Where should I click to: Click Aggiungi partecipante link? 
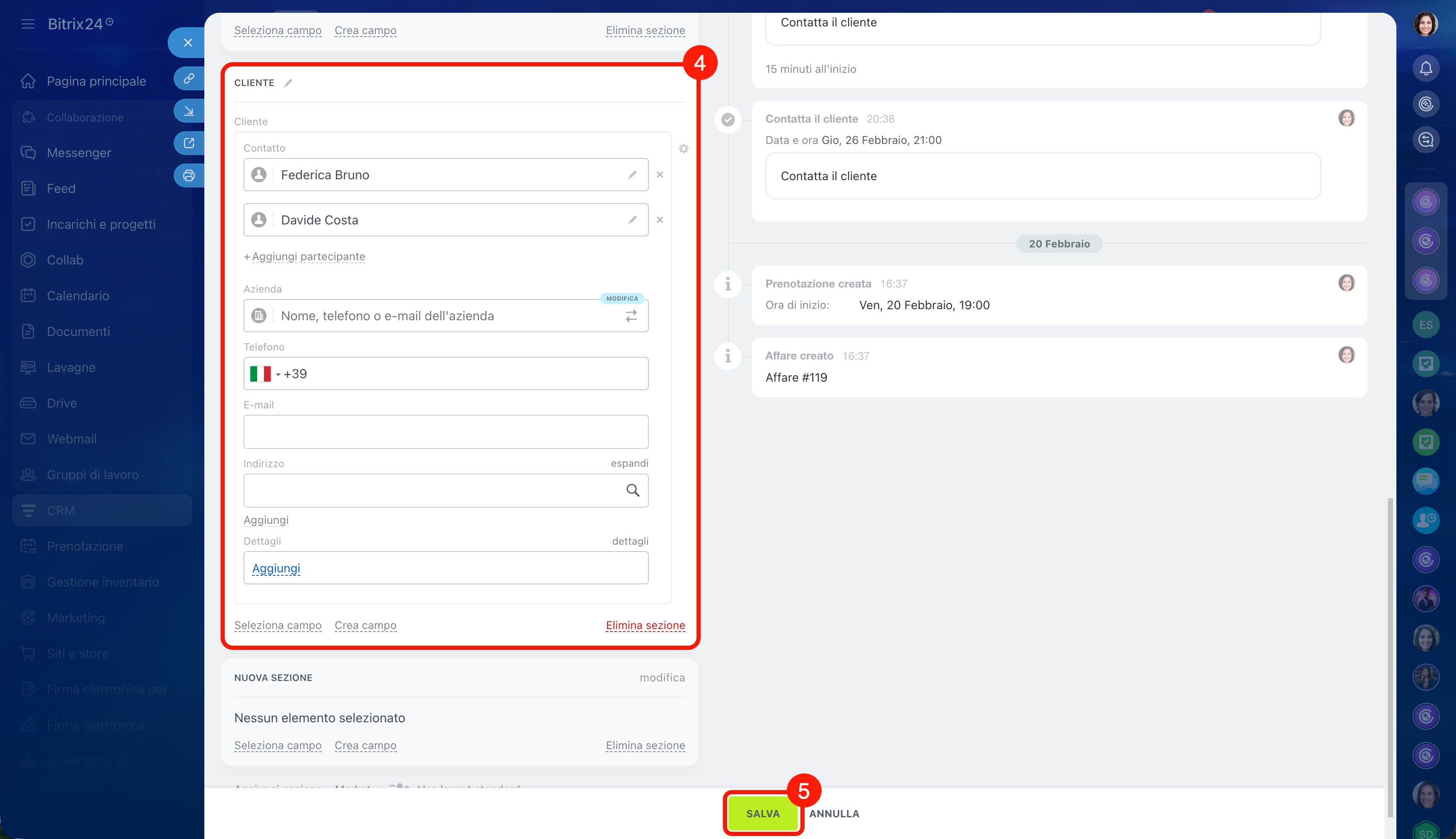[x=308, y=256]
